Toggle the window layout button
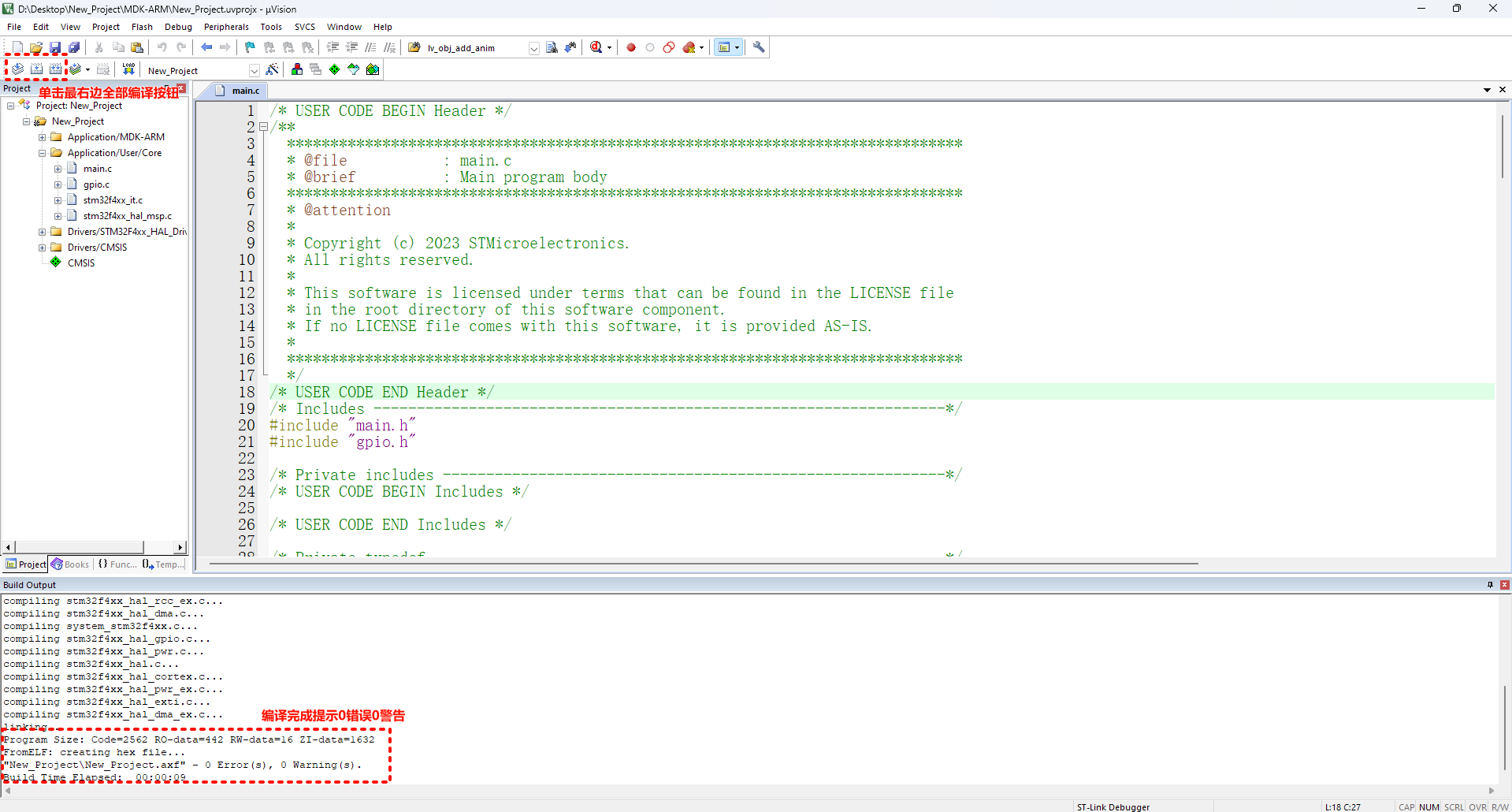This screenshot has height=812, width=1512. pyautogui.click(x=724, y=47)
